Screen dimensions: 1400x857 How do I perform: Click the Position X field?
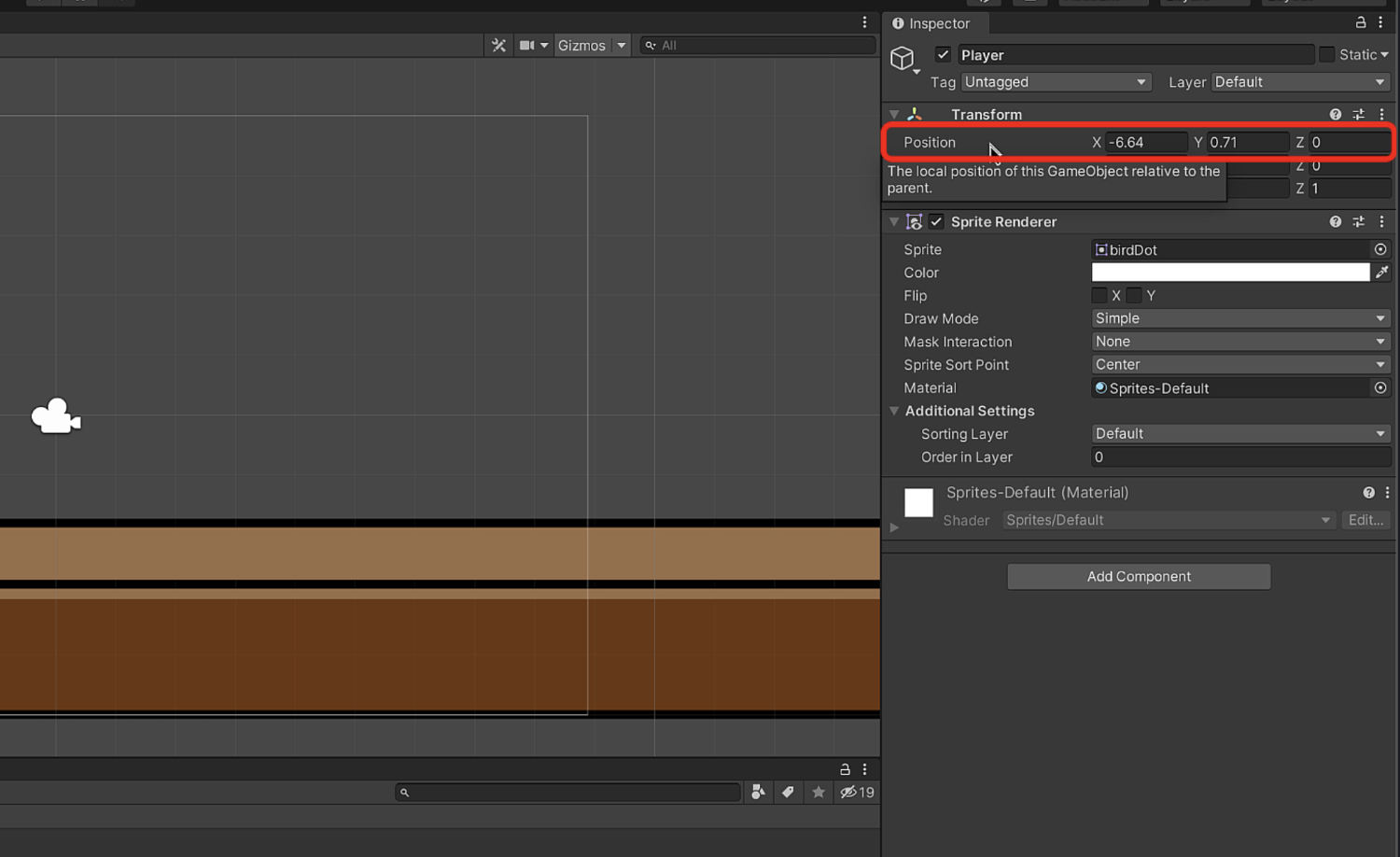[1146, 142]
